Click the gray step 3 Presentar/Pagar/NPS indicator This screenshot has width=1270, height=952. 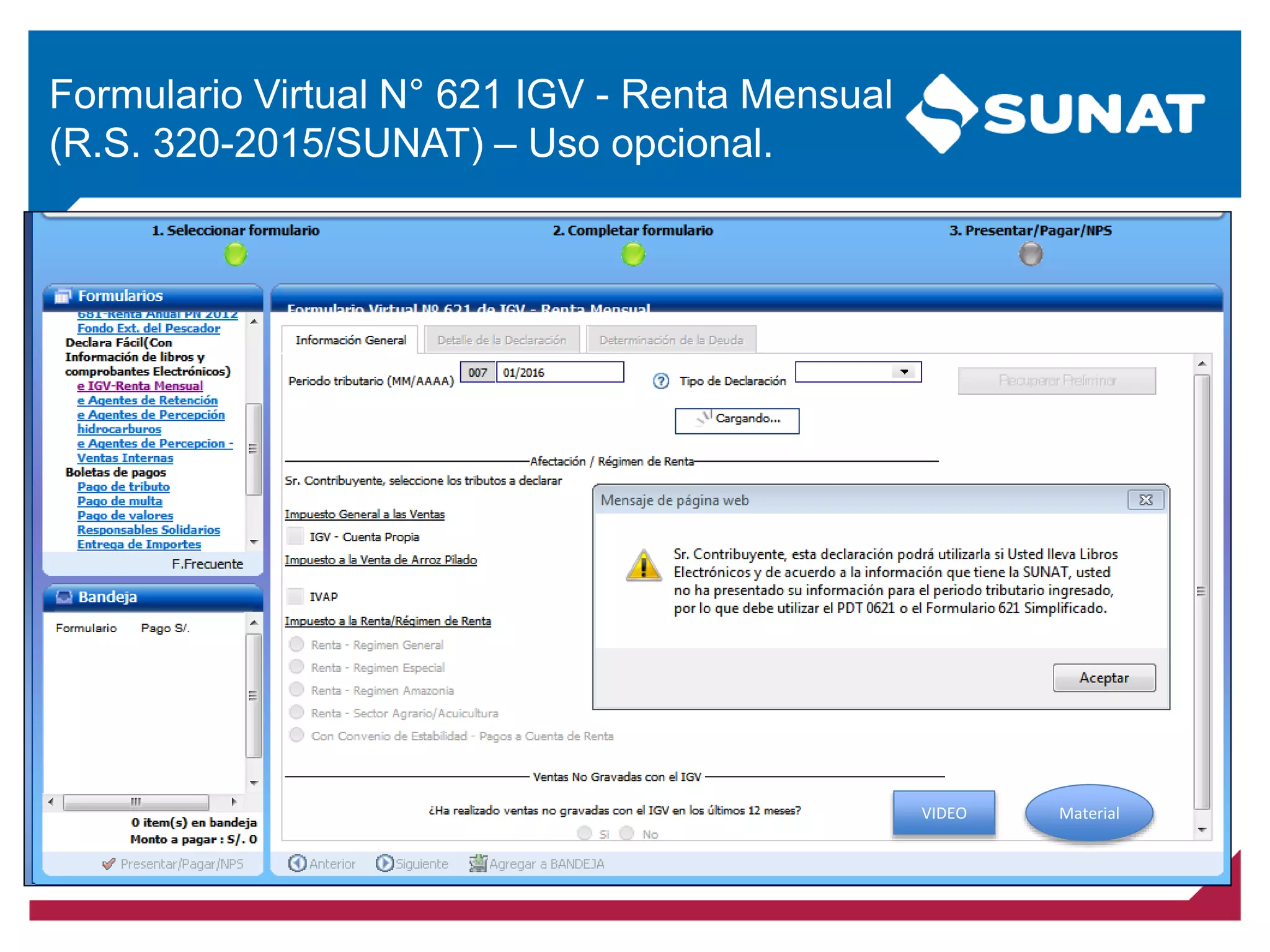point(1031,254)
